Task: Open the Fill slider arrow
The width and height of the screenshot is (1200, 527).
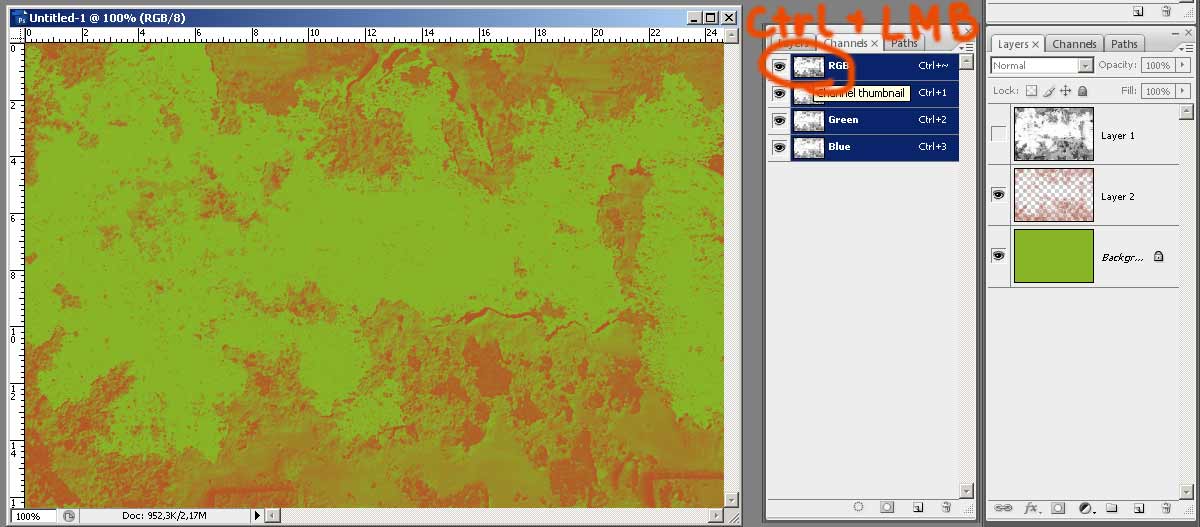Action: (x=1183, y=91)
